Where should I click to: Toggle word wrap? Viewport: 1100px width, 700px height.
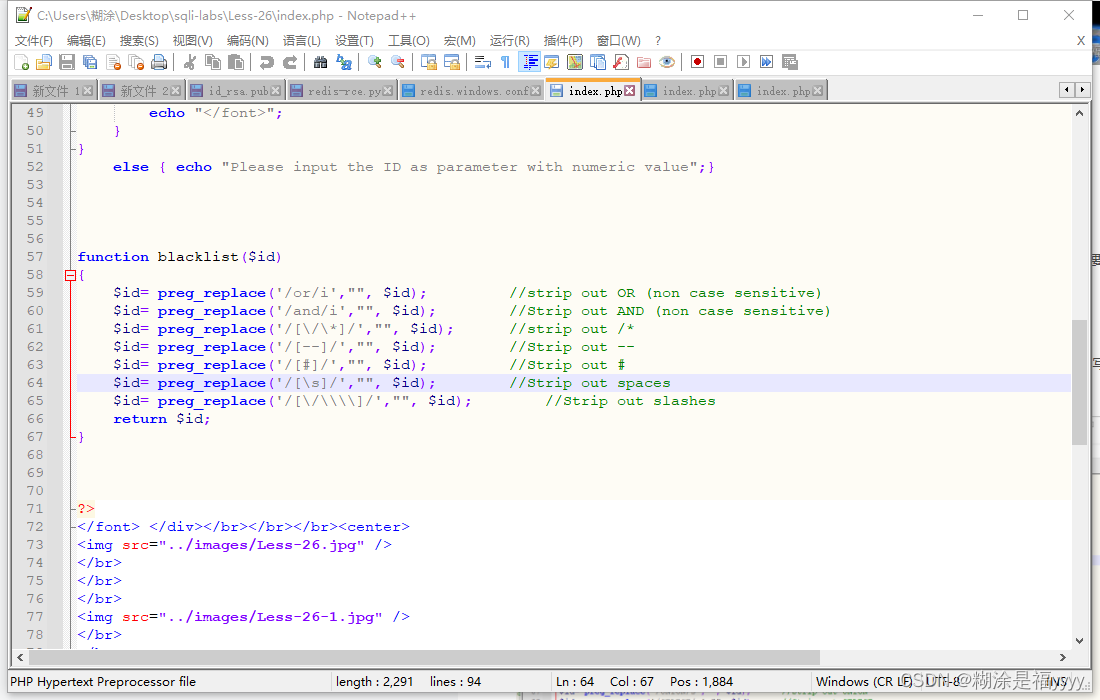(483, 62)
